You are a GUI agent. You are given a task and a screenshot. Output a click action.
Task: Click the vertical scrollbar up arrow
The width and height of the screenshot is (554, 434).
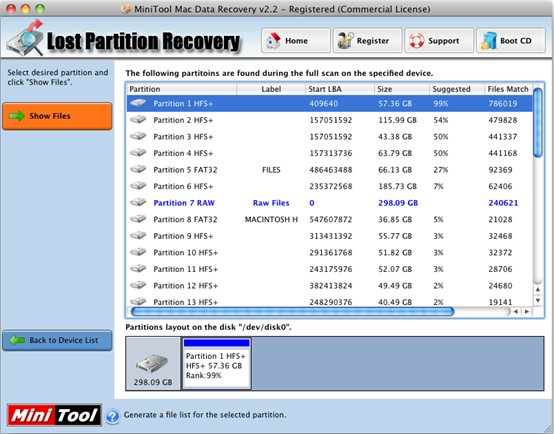[538, 290]
